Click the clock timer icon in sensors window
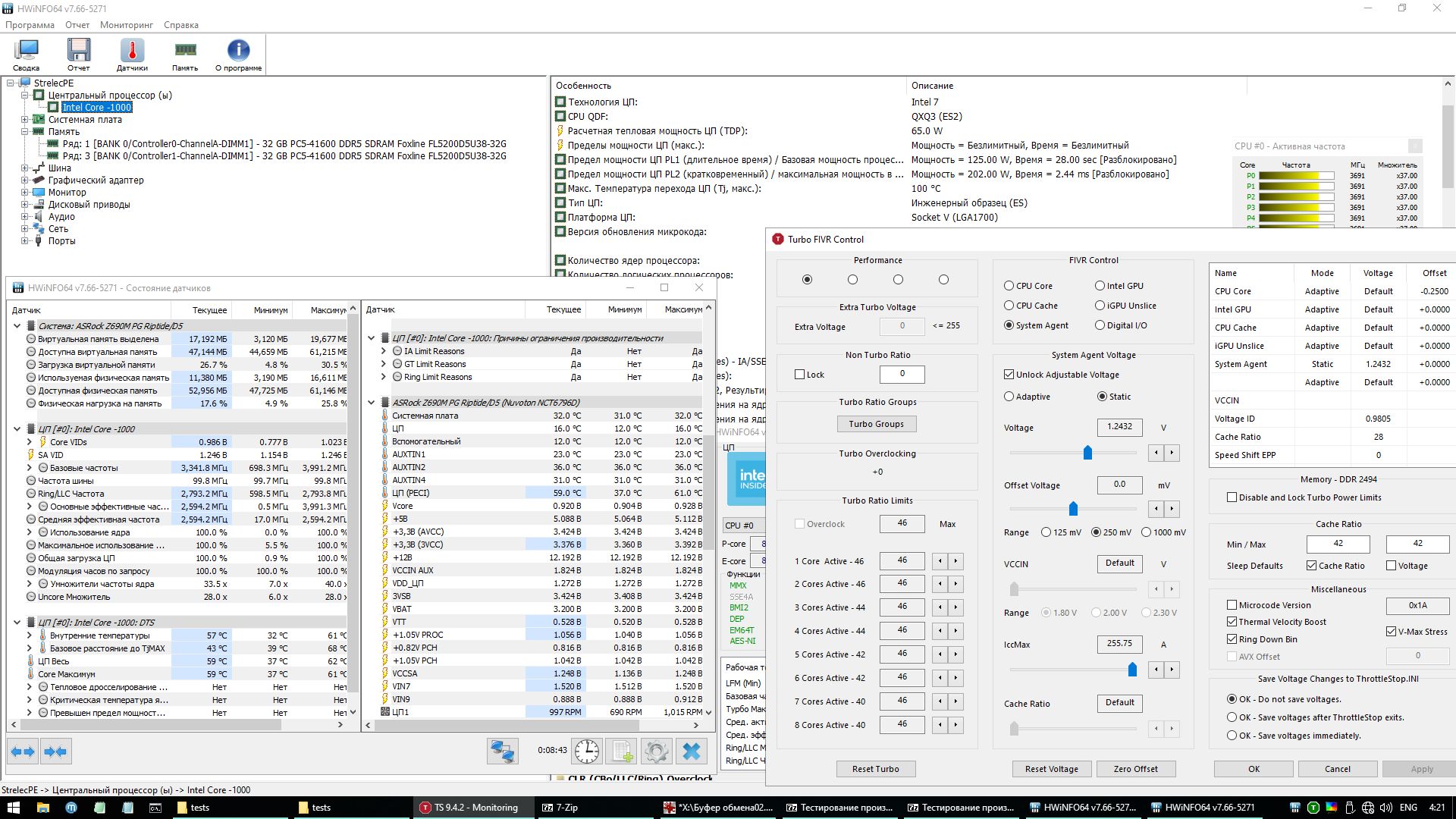 tap(587, 751)
